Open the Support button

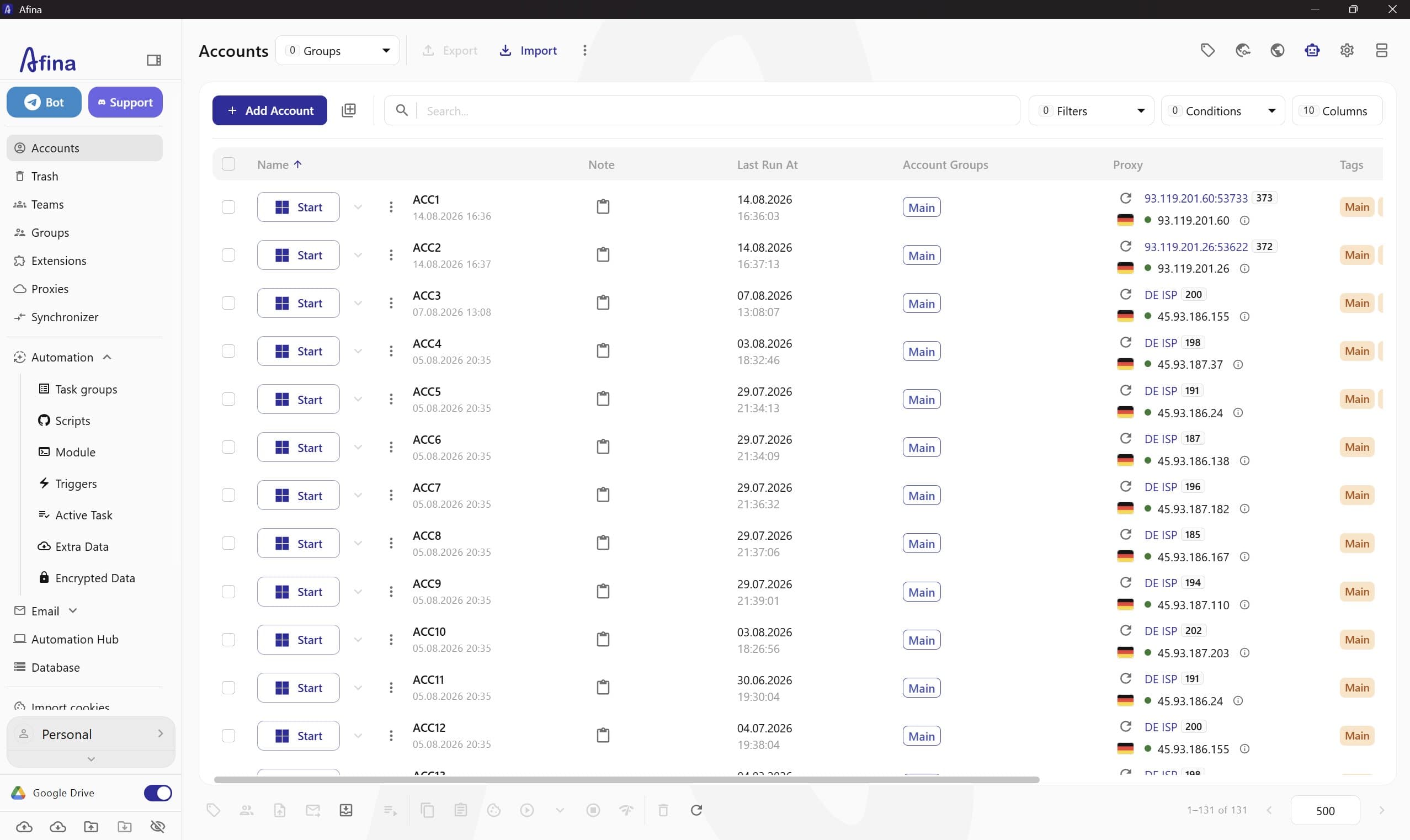125,102
